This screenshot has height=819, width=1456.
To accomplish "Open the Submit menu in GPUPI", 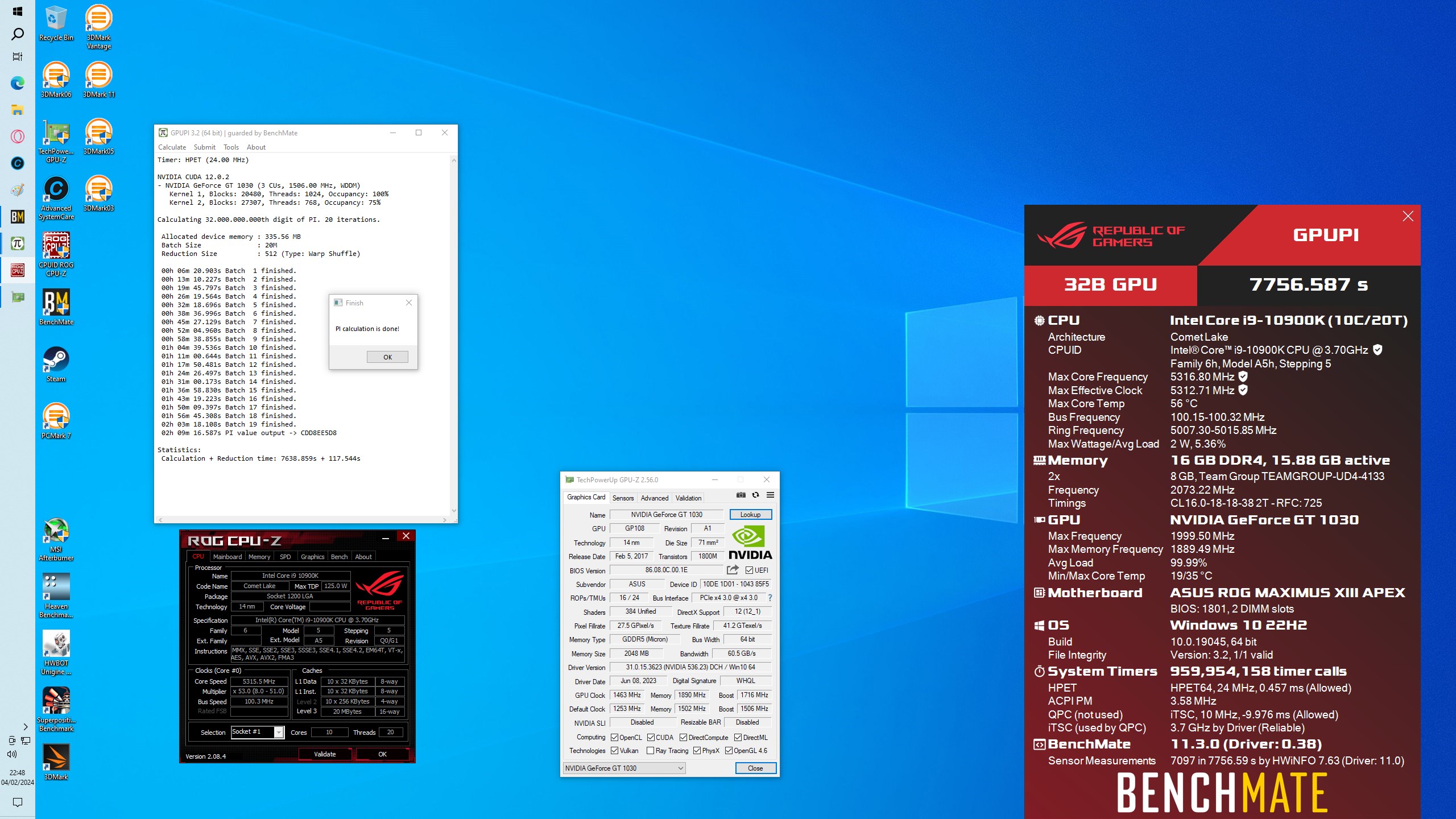I will pyautogui.click(x=204, y=147).
